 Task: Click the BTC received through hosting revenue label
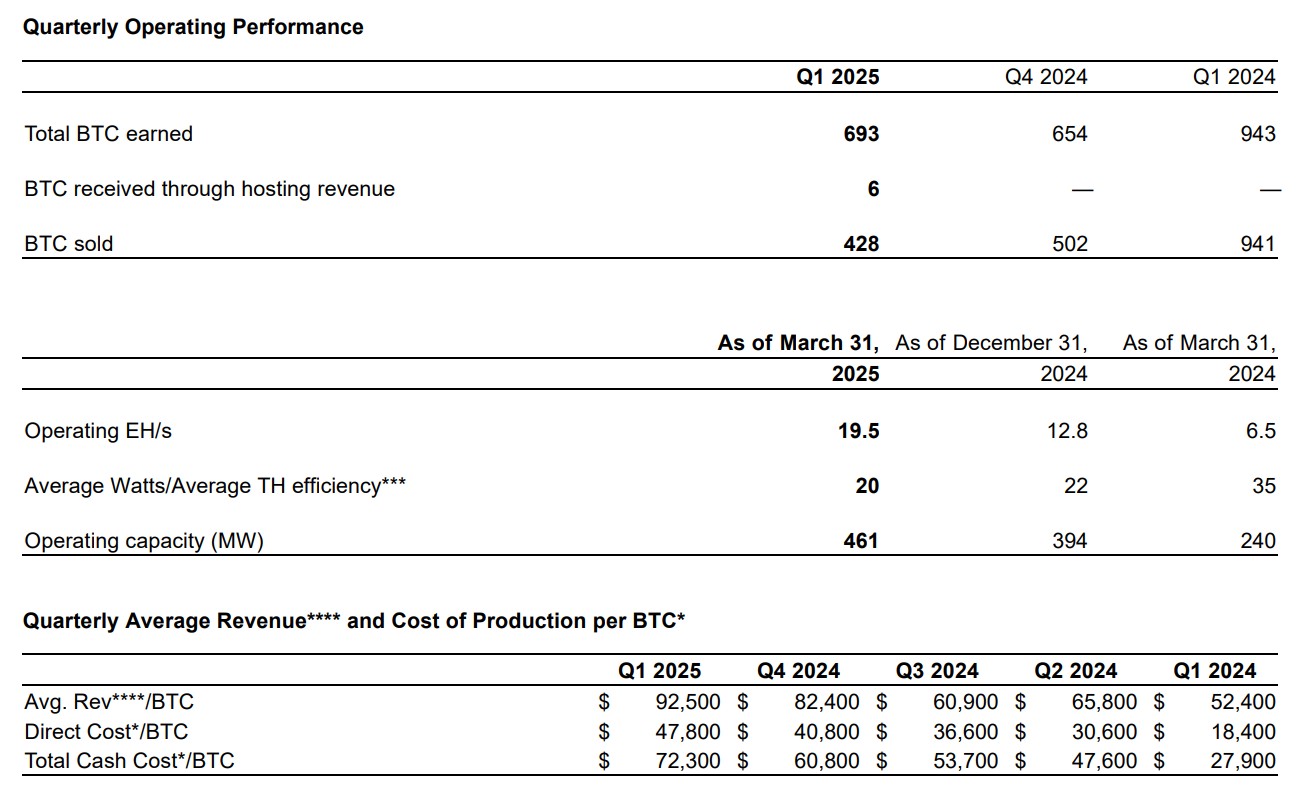coord(209,189)
